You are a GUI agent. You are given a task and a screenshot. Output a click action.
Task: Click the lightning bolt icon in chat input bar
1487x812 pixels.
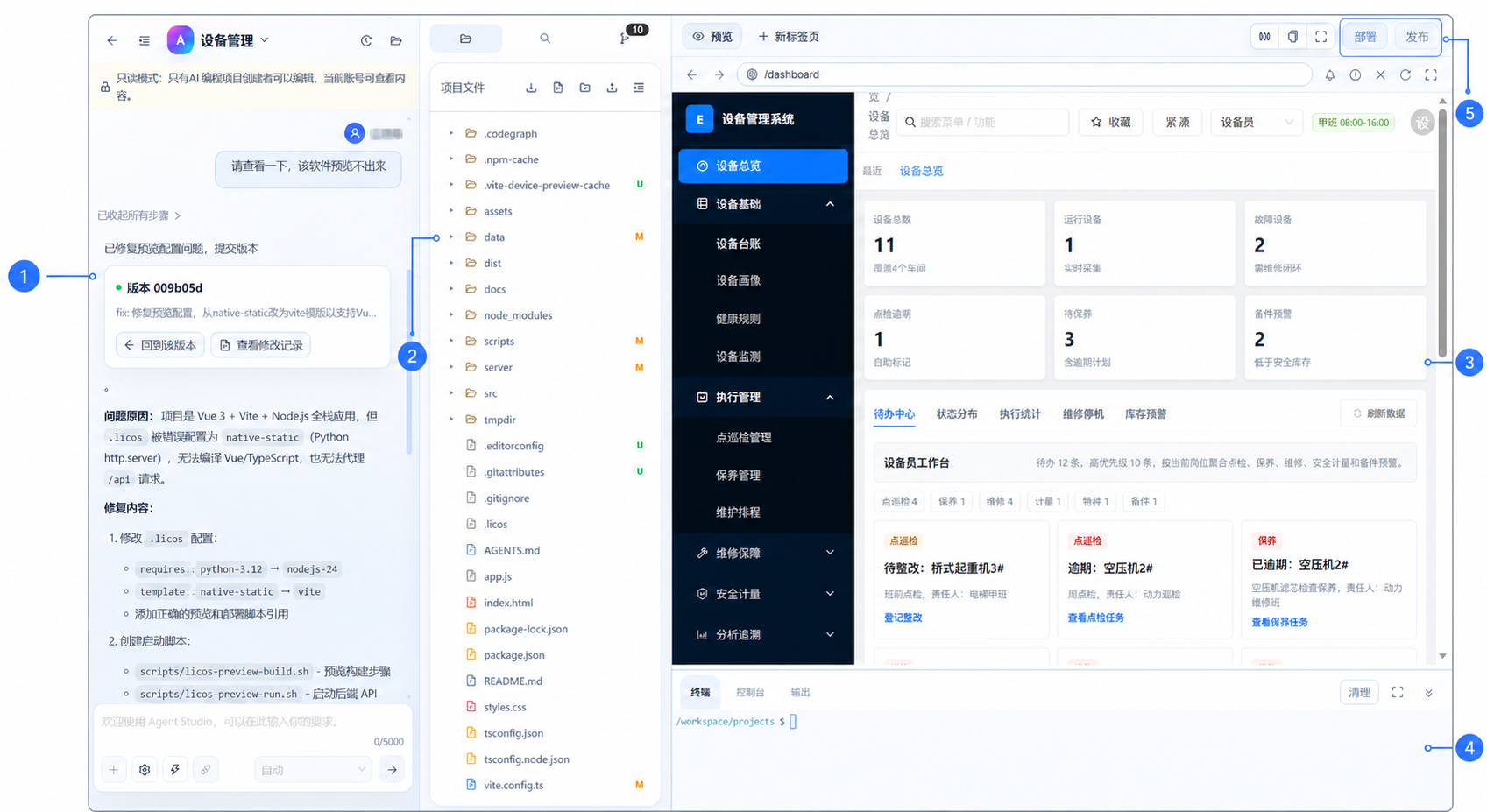(175, 770)
